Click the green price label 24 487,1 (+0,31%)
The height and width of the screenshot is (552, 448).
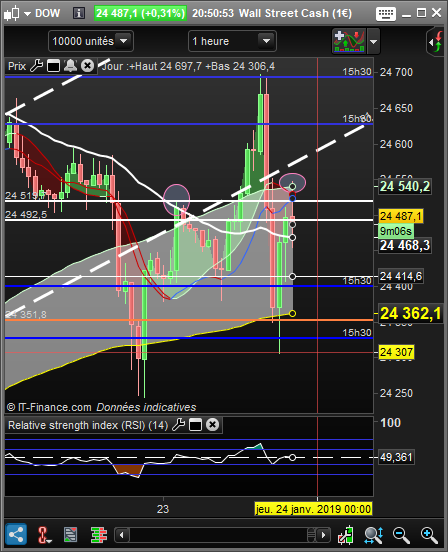140,13
